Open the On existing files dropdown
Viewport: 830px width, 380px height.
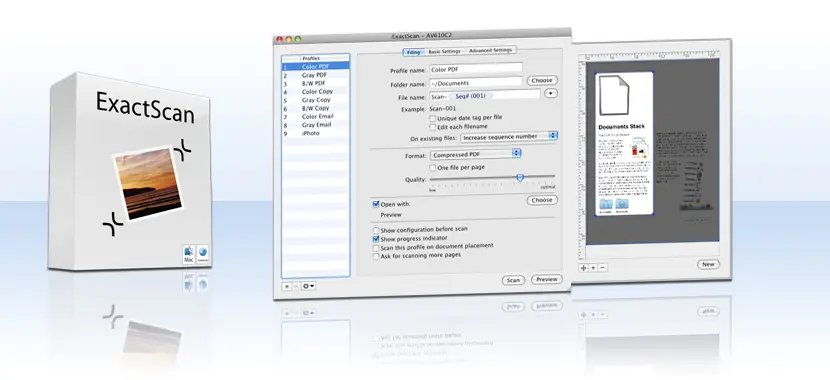click(509, 137)
